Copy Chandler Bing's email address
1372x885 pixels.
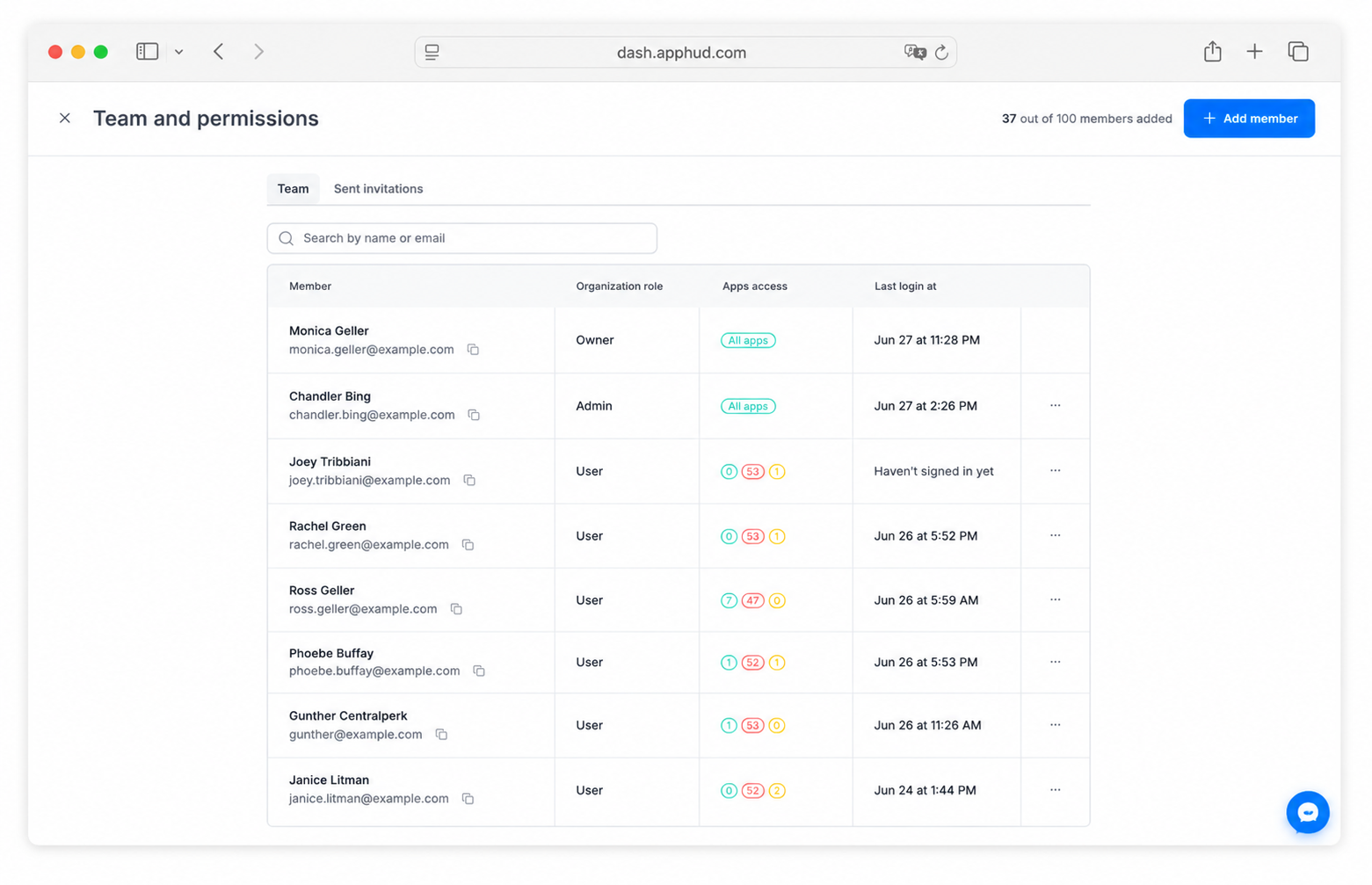[474, 415]
